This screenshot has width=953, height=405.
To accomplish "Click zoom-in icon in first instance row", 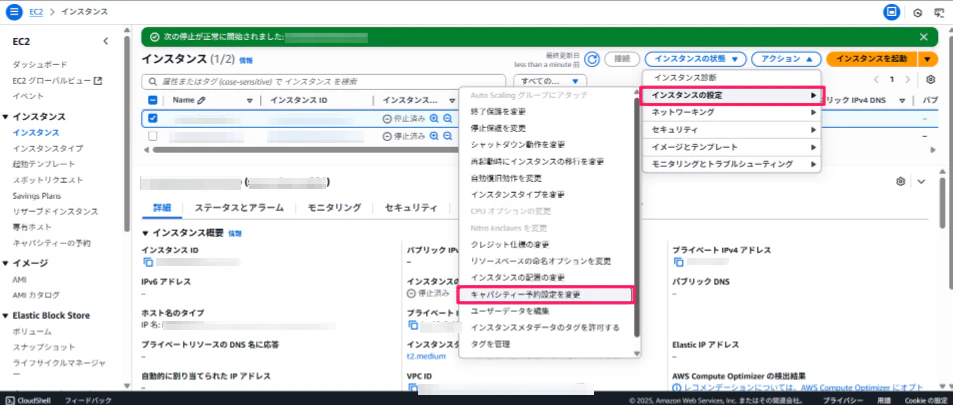I will 435,119.
